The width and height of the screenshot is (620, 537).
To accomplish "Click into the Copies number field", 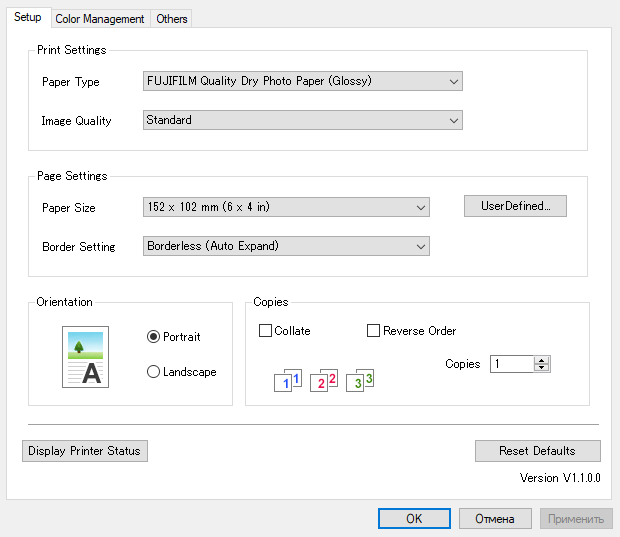I will tap(511, 364).
